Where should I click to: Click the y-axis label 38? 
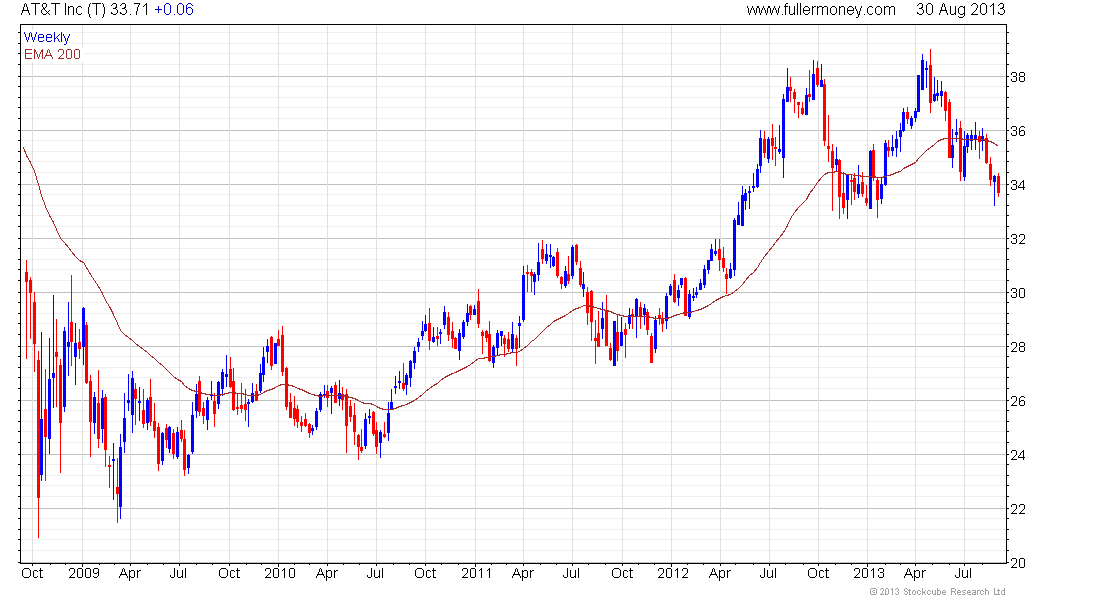(1017, 77)
